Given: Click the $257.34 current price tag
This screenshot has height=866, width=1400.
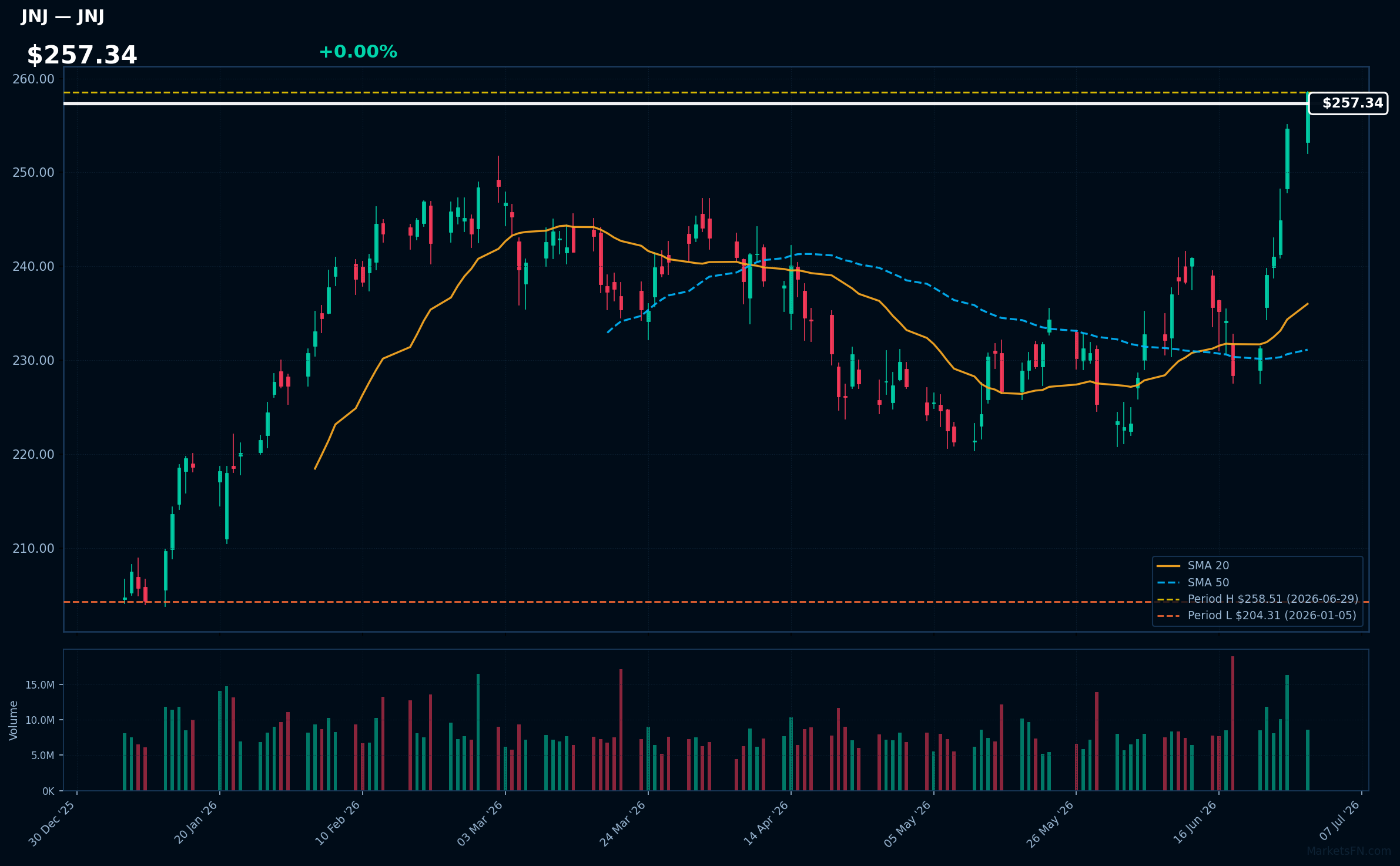Looking at the screenshot, I should (x=1348, y=103).
